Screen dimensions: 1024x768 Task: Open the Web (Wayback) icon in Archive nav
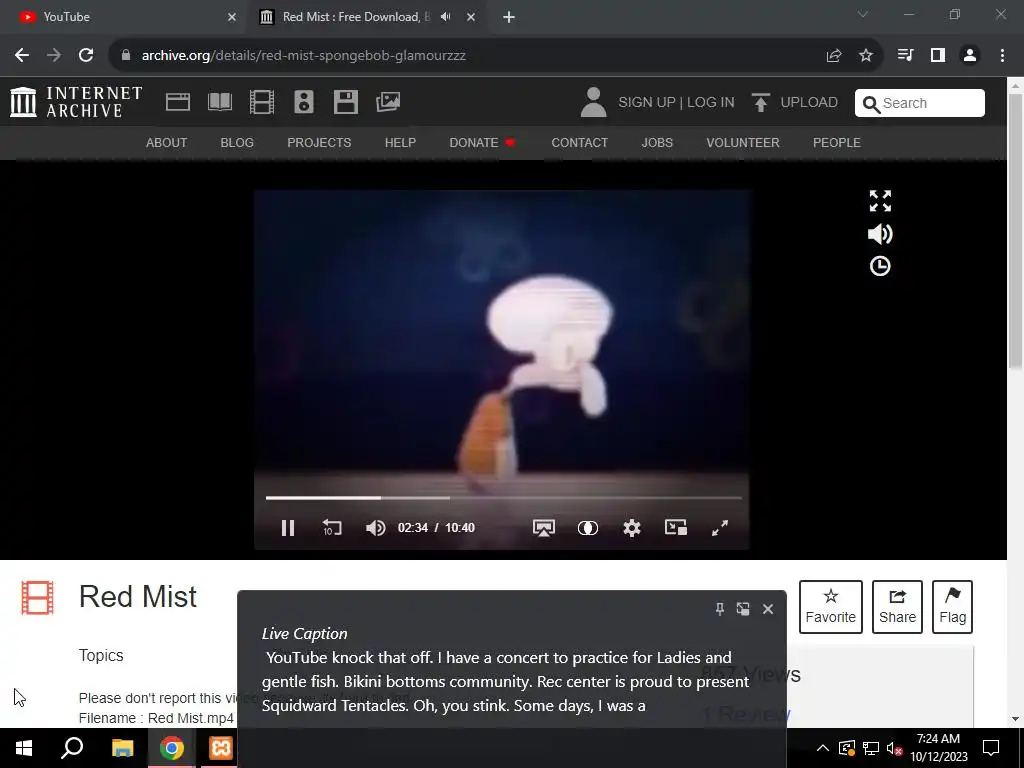[178, 102]
